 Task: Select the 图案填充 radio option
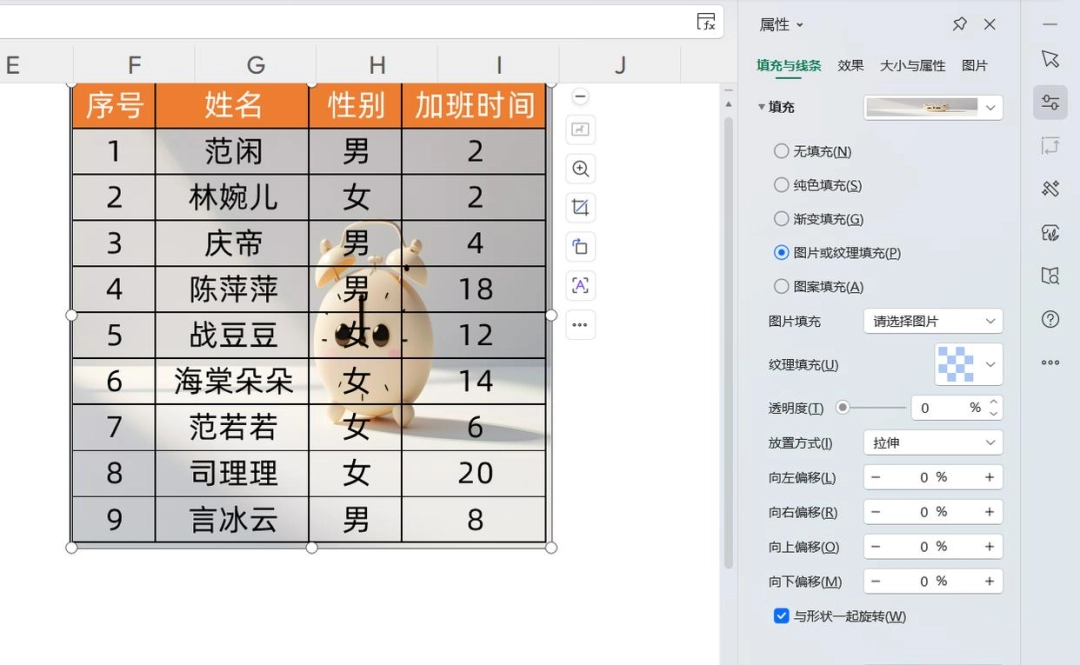click(781, 286)
